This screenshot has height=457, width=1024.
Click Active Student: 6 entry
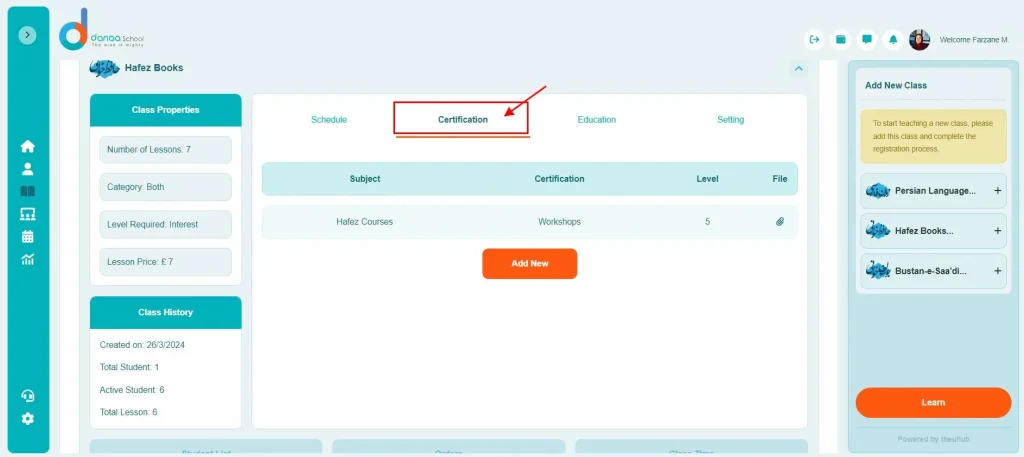[132, 390]
